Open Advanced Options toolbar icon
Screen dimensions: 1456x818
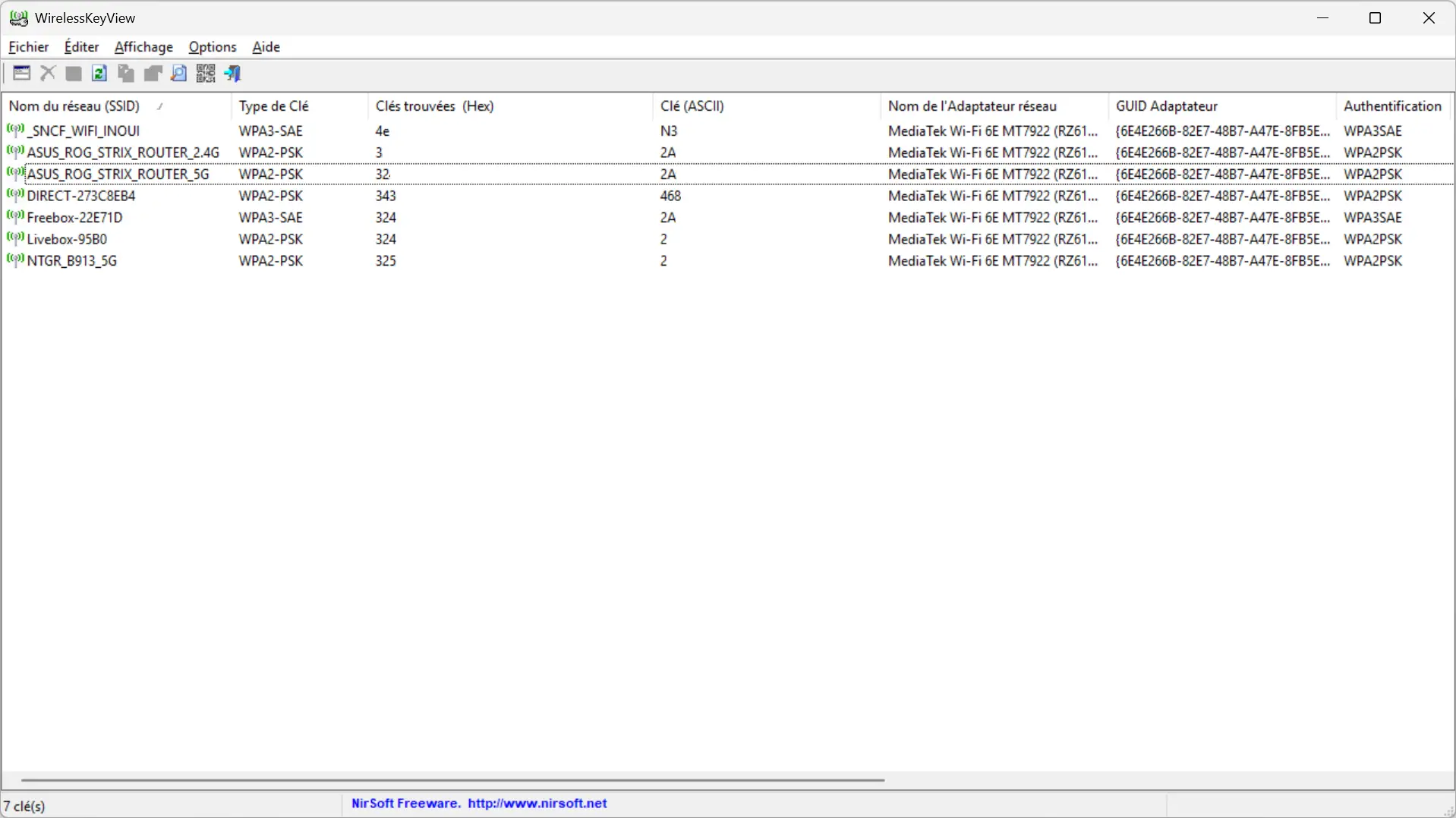point(22,74)
